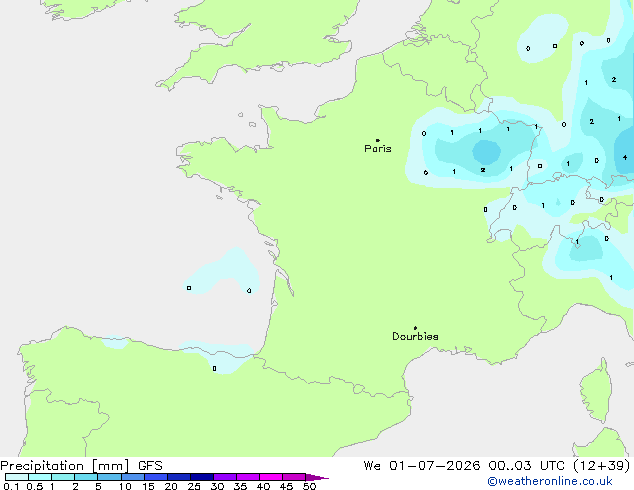This screenshot has height=490, width=634.
Task: Click the Dourbies city label
Action: pyautogui.click(x=415, y=336)
